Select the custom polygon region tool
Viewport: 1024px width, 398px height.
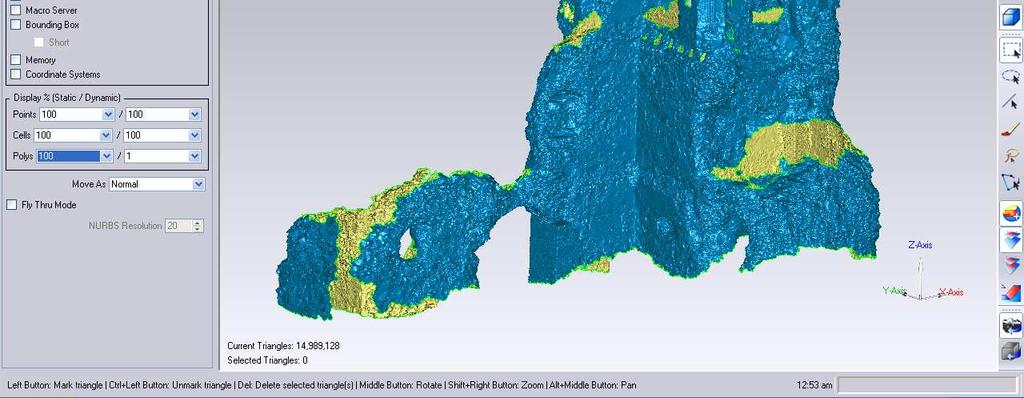(1012, 181)
